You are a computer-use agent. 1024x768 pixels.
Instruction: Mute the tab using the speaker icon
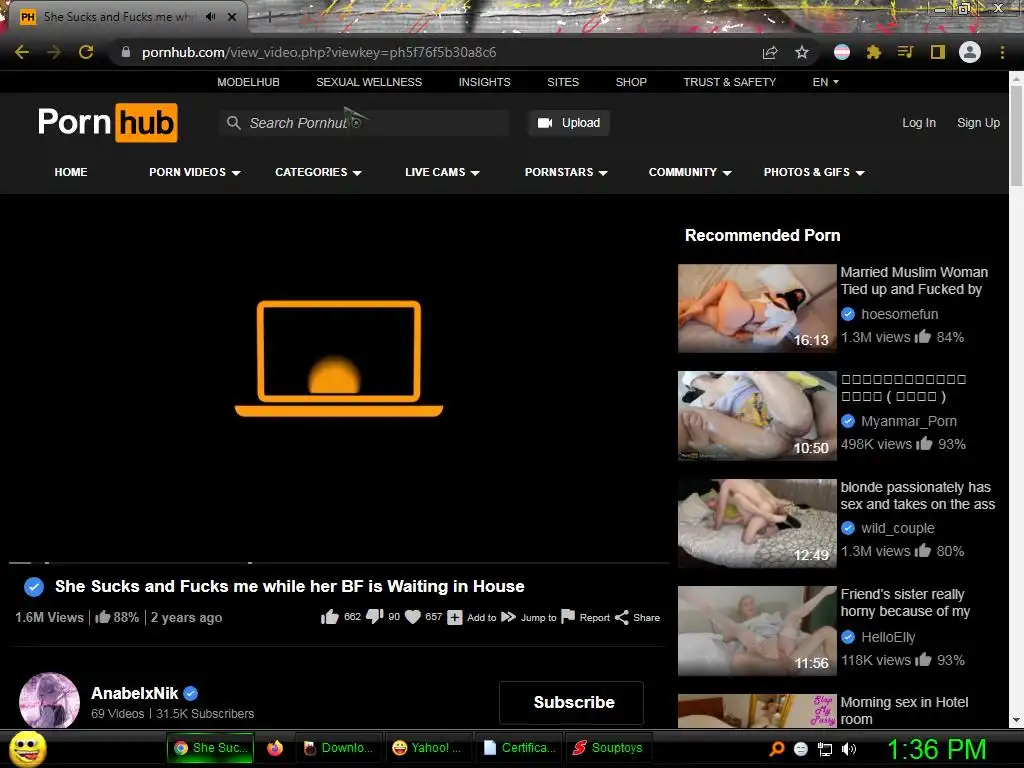click(x=210, y=17)
